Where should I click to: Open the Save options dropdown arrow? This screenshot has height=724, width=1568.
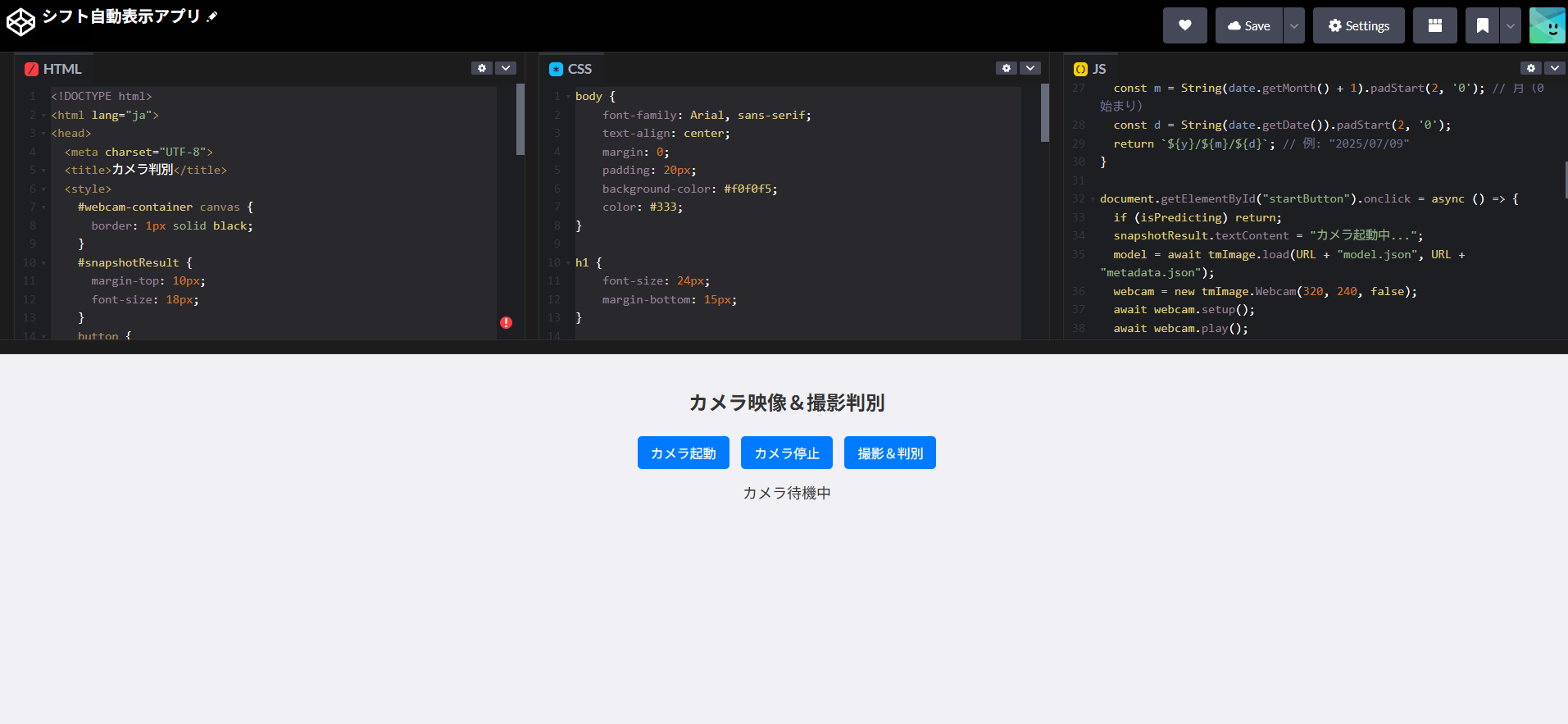(x=1293, y=25)
